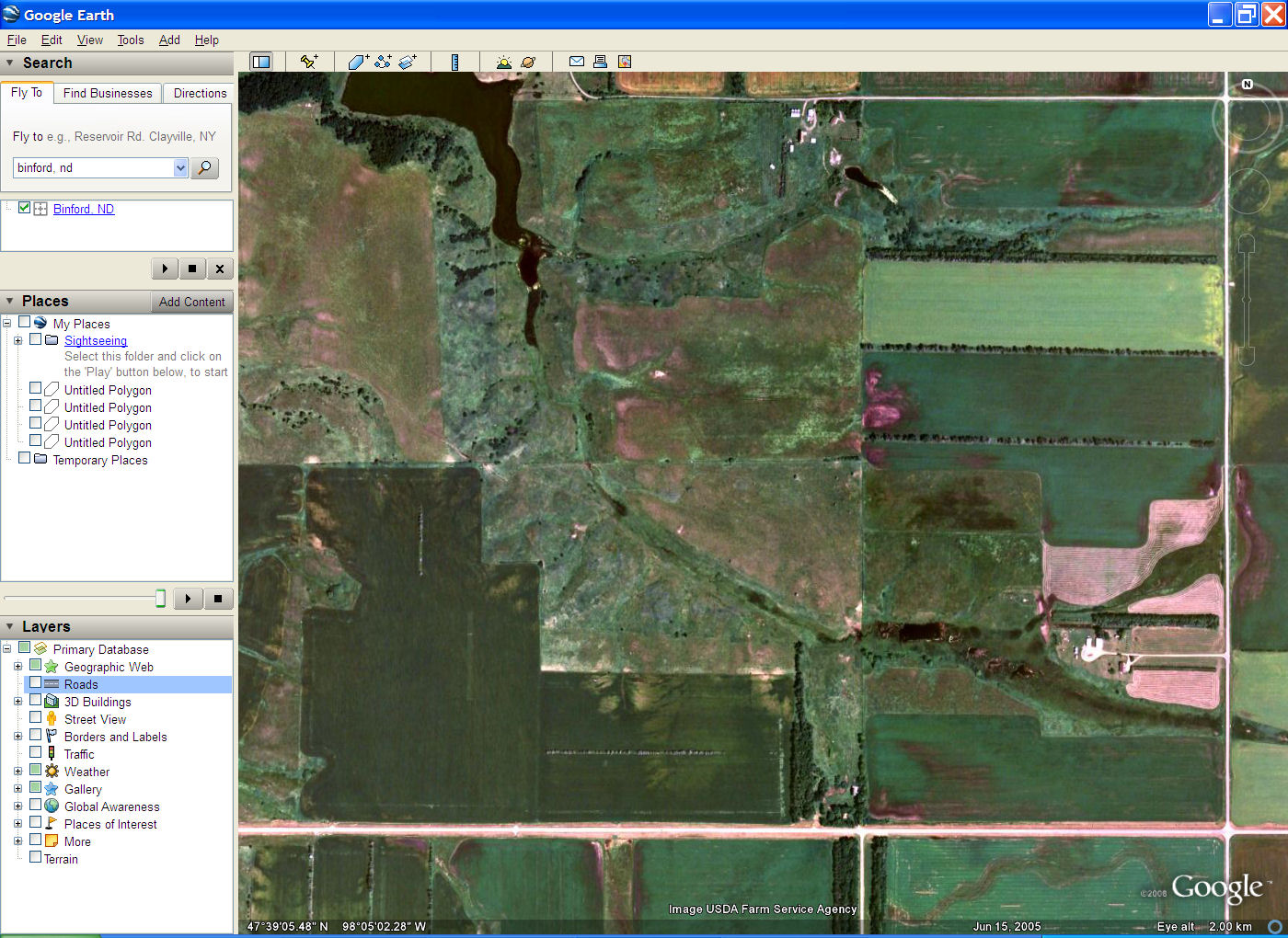Screen dimensions: 1288x938
Task: Open the File menu
Action: coord(17,40)
